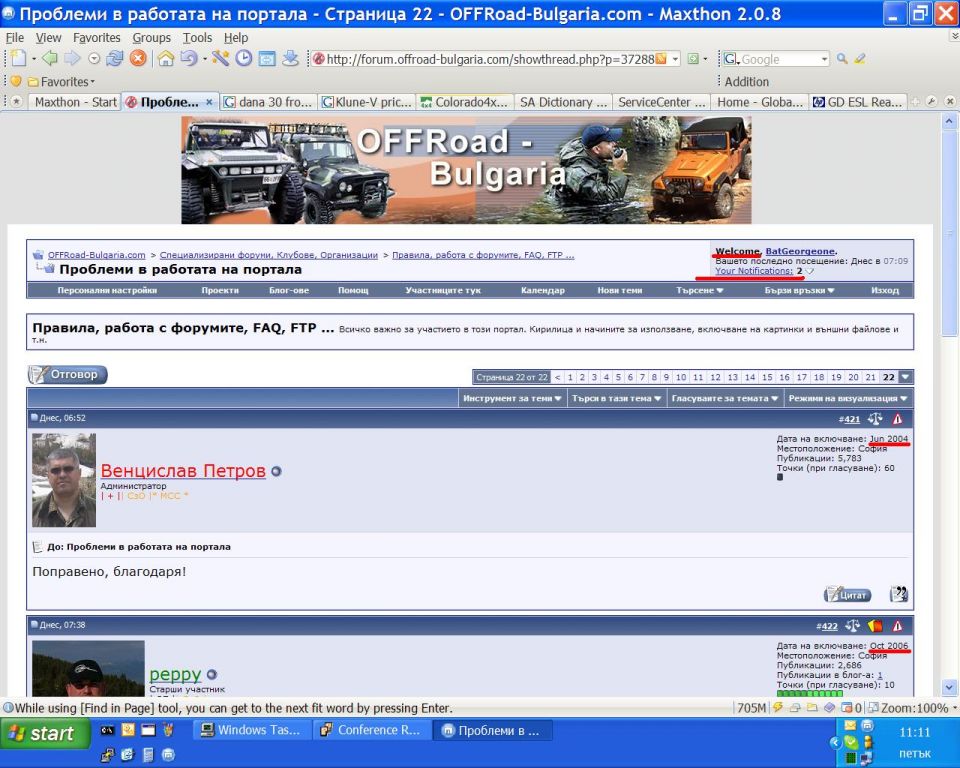The height and width of the screenshot is (768, 960).
Task: Click the magnifier search icon beside Google box
Action: 842,59
